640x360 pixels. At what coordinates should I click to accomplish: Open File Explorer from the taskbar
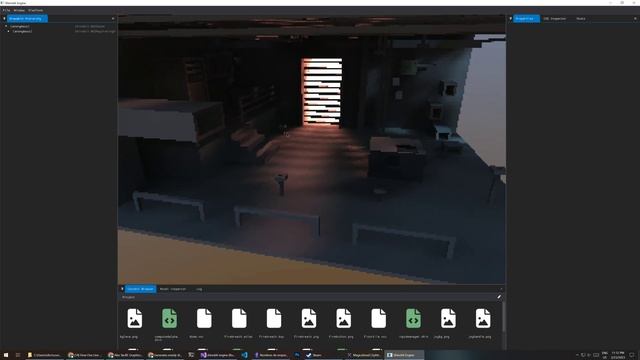[44, 355]
